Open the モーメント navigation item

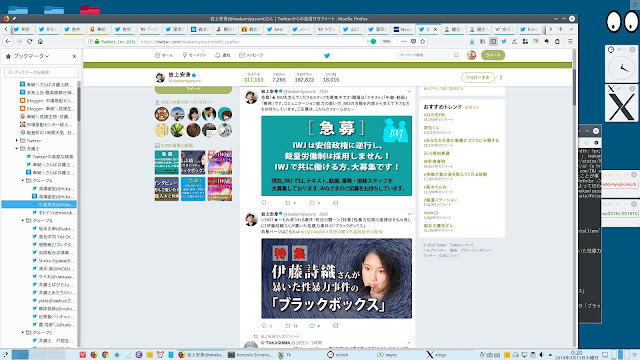pyautogui.click(x=194, y=55)
